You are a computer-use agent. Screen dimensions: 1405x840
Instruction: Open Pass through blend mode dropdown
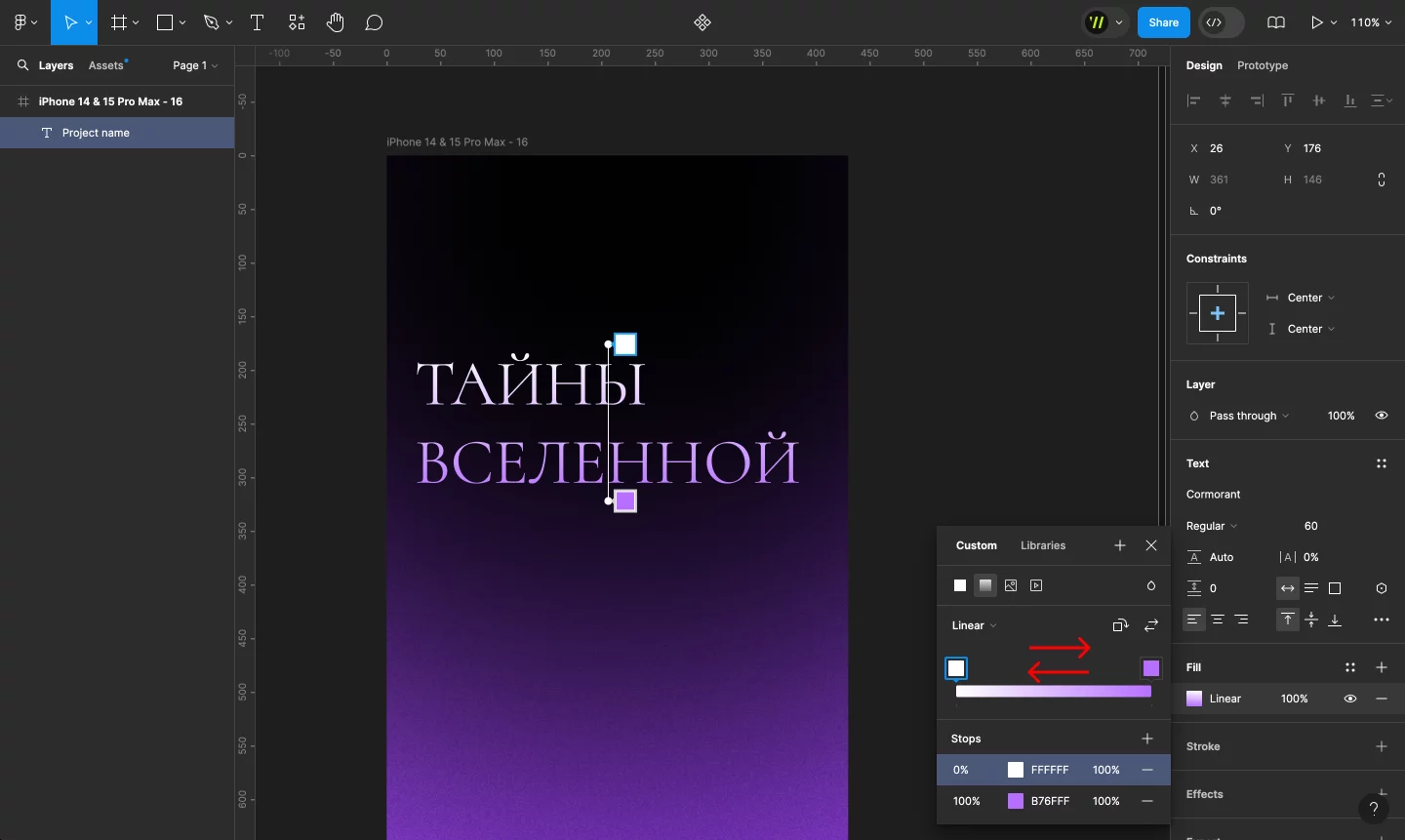(1249, 416)
